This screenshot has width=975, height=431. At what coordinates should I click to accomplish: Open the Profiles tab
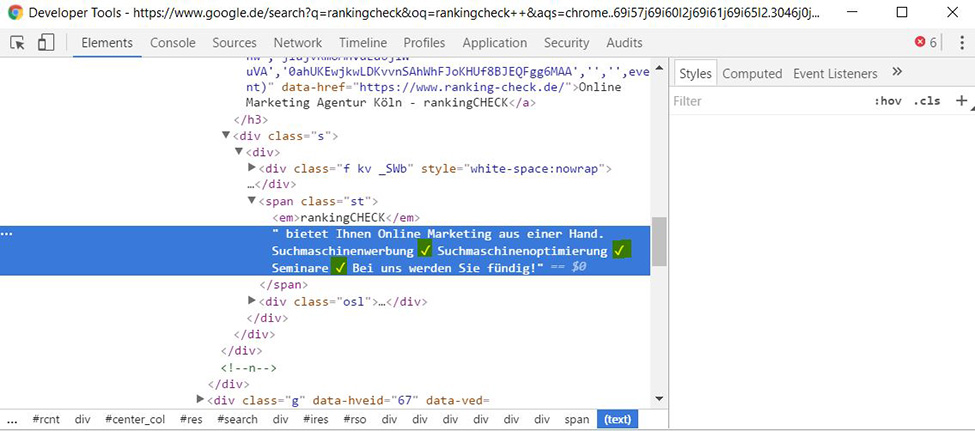tap(424, 43)
